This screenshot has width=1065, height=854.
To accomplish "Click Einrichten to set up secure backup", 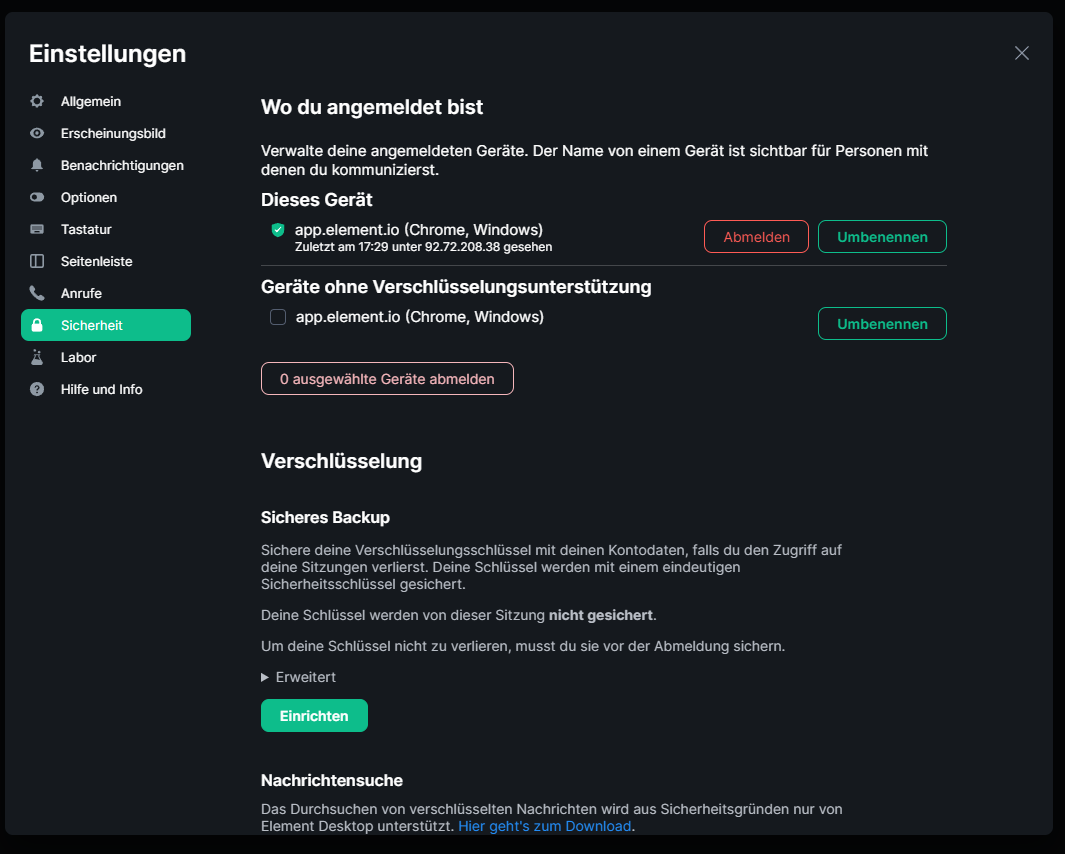I will (x=314, y=715).
